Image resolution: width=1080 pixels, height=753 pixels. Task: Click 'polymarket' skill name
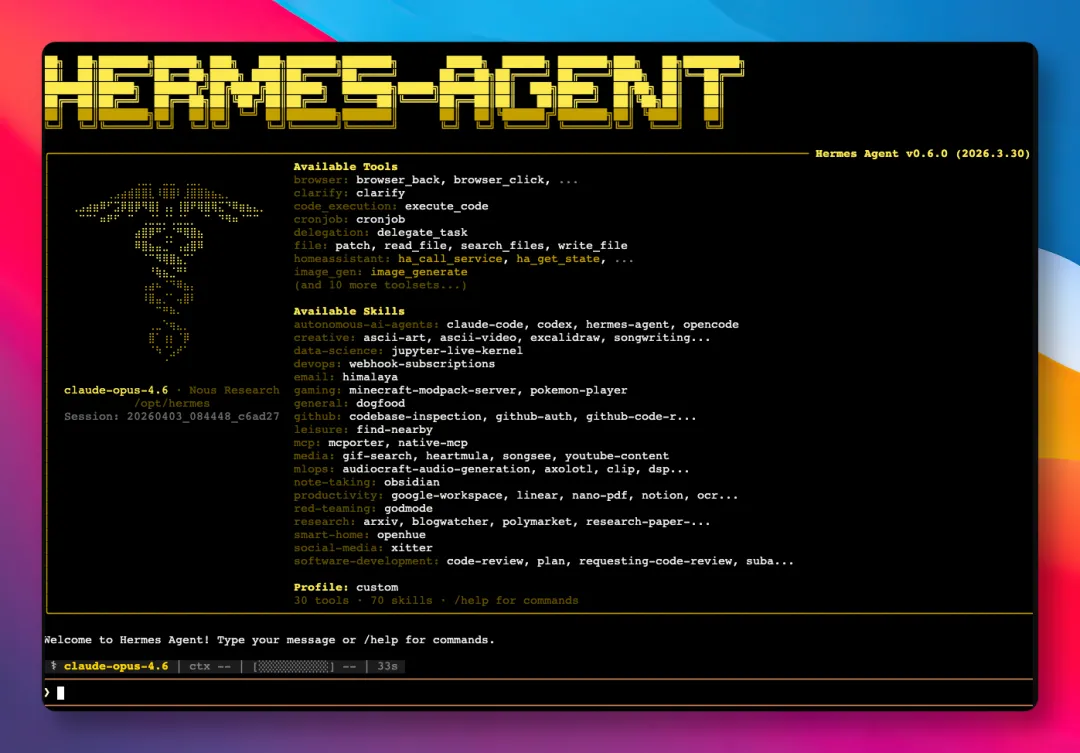point(537,521)
